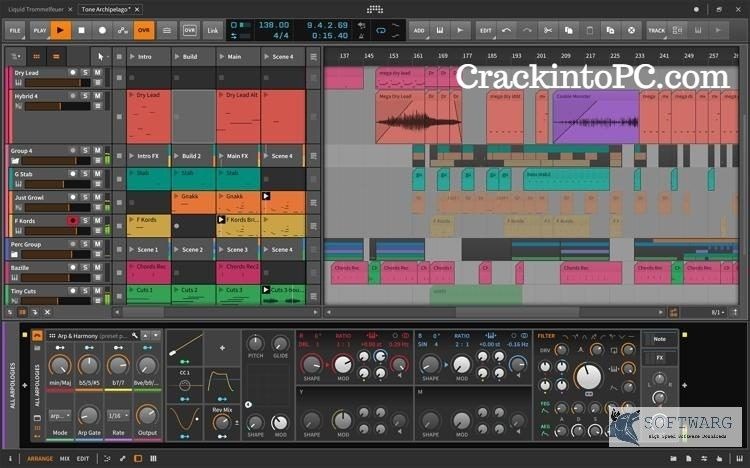This screenshot has width=750, height=468.
Task: Open the EDIT menu
Action: tap(486, 30)
